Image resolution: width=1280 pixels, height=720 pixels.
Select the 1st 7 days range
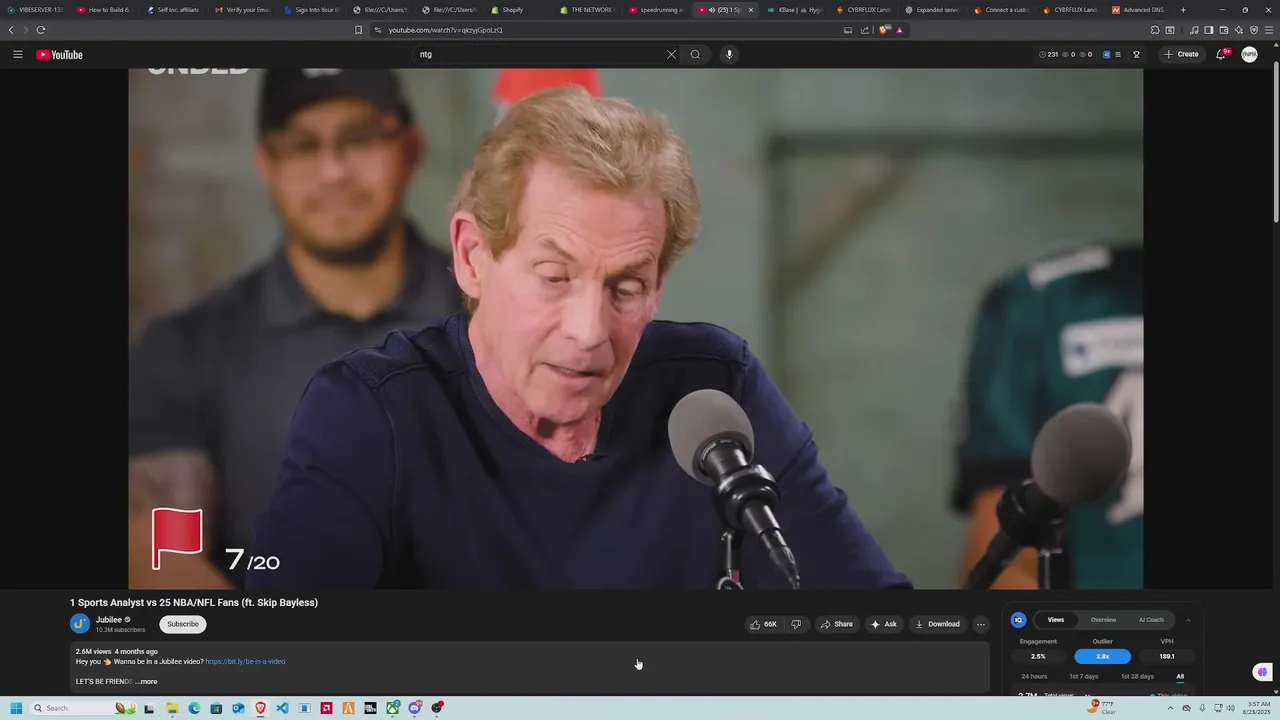[1084, 677]
